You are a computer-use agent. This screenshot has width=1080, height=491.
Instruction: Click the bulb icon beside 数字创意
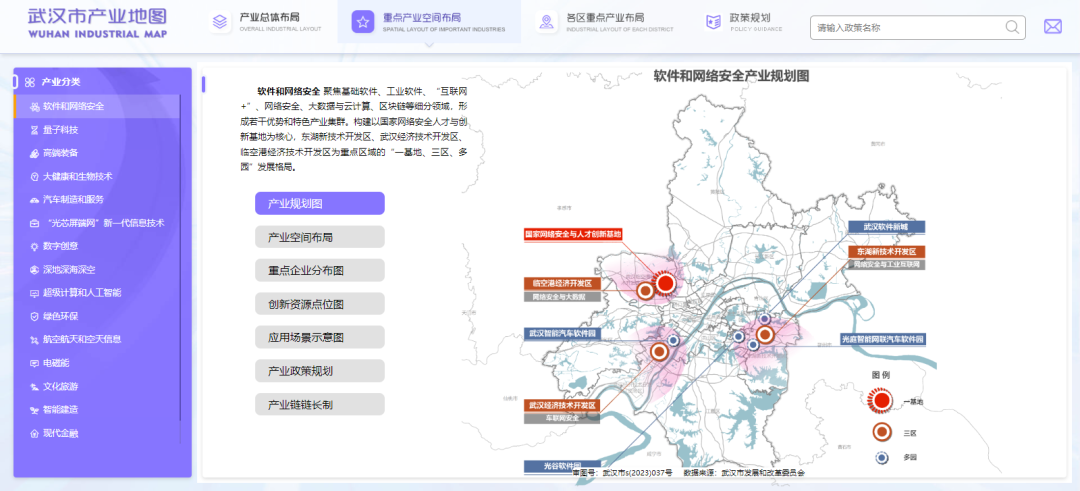pyautogui.click(x=34, y=247)
